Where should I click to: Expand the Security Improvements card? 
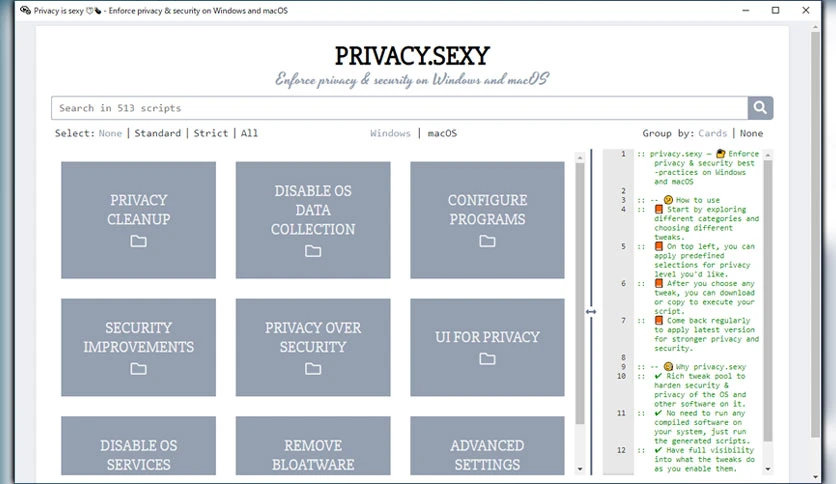click(139, 347)
